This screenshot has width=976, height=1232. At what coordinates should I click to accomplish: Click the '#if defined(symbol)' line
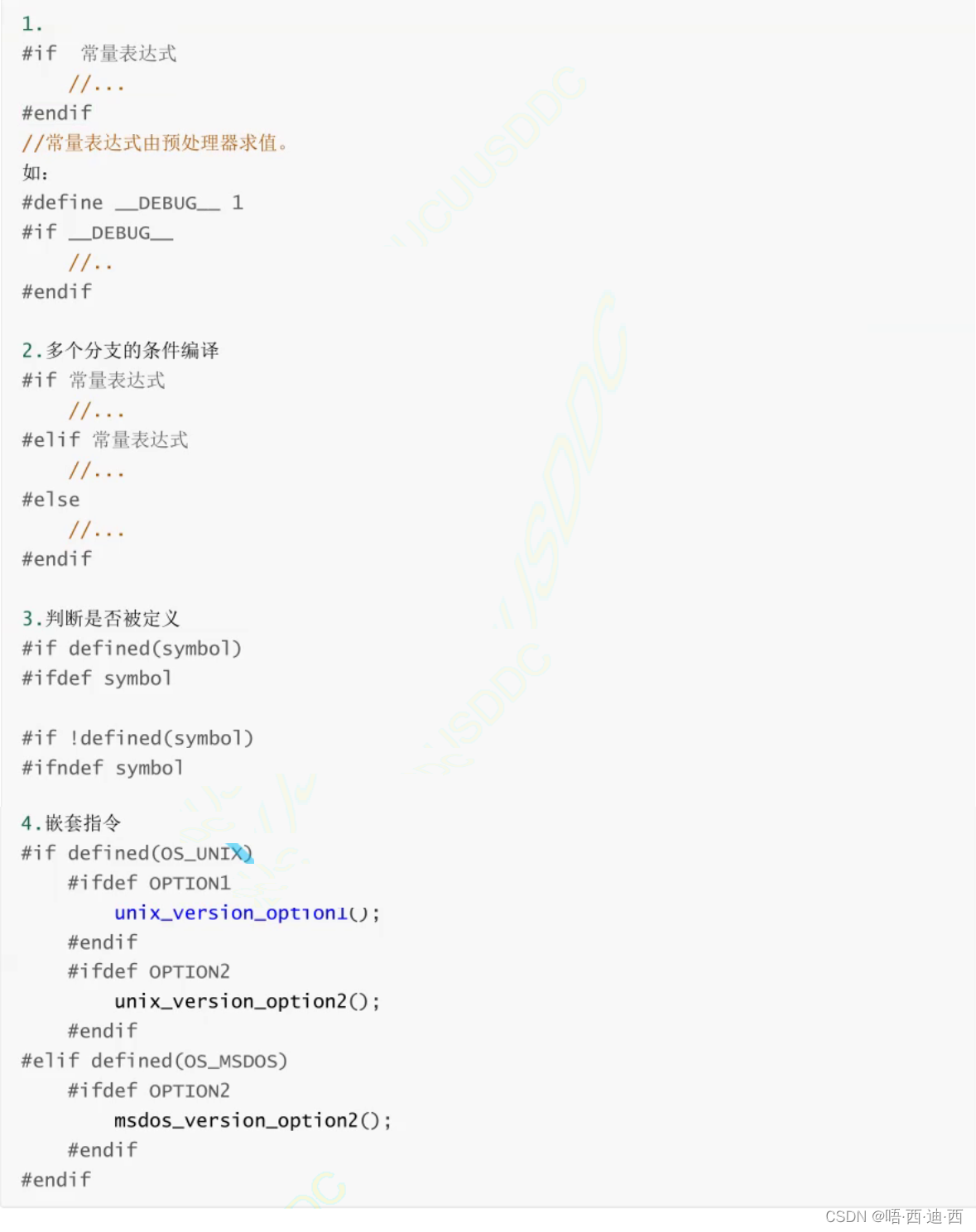(x=132, y=649)
